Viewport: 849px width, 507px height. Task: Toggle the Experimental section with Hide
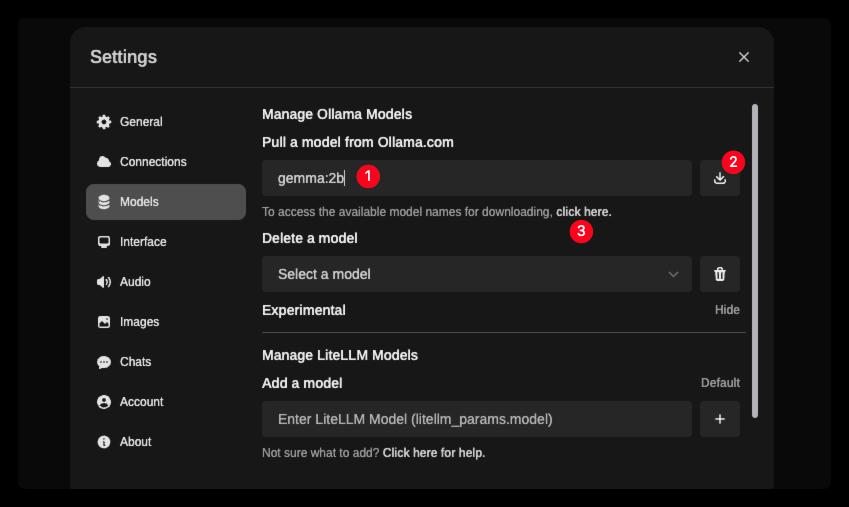(x=727, y=310)
